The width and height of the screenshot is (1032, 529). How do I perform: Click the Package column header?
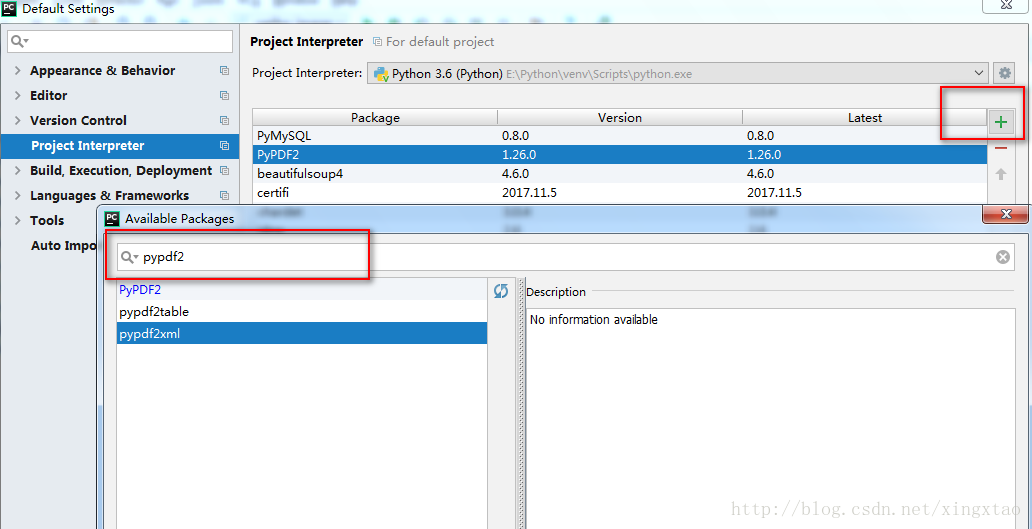tap(375, 118)
